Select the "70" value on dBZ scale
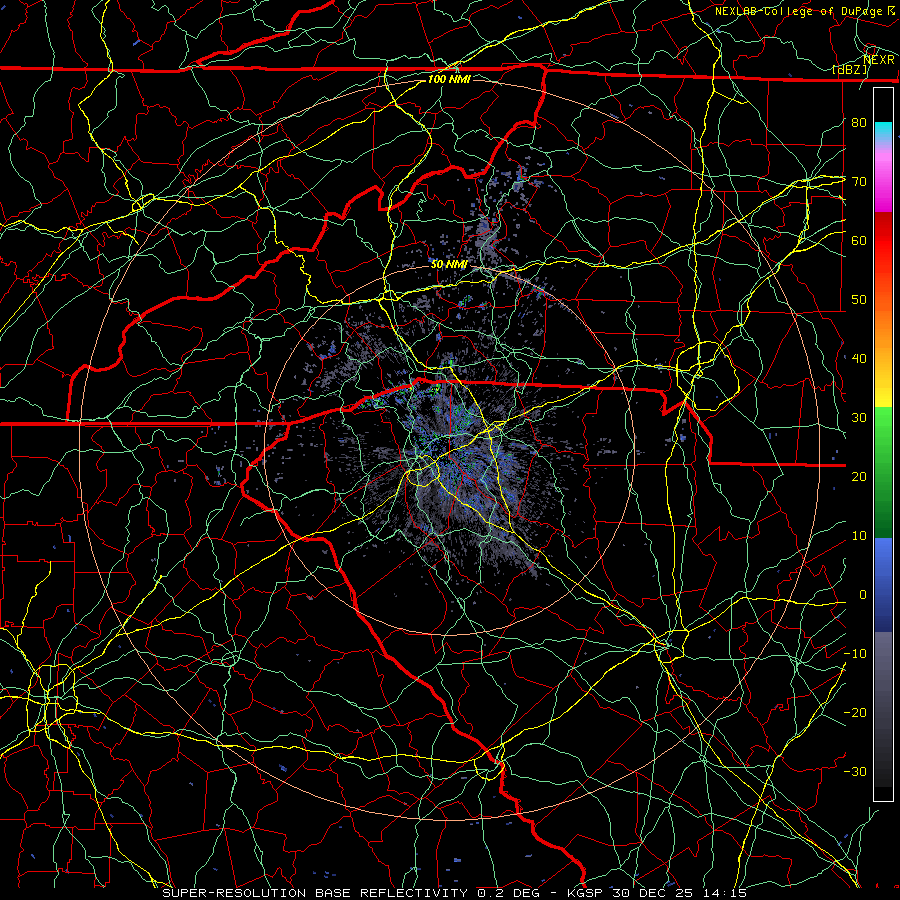900x900 pixels. (859, 181)
